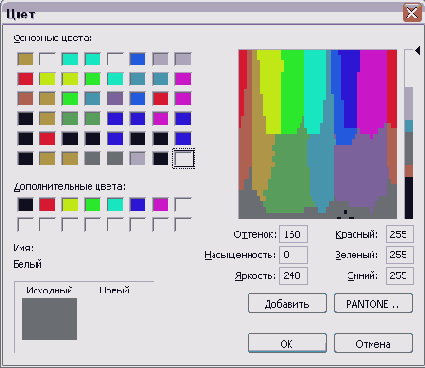Select the magenta swatch in the fourth basic row
The height and width of the screenshot is (368, 425).
tap(160, 119)
